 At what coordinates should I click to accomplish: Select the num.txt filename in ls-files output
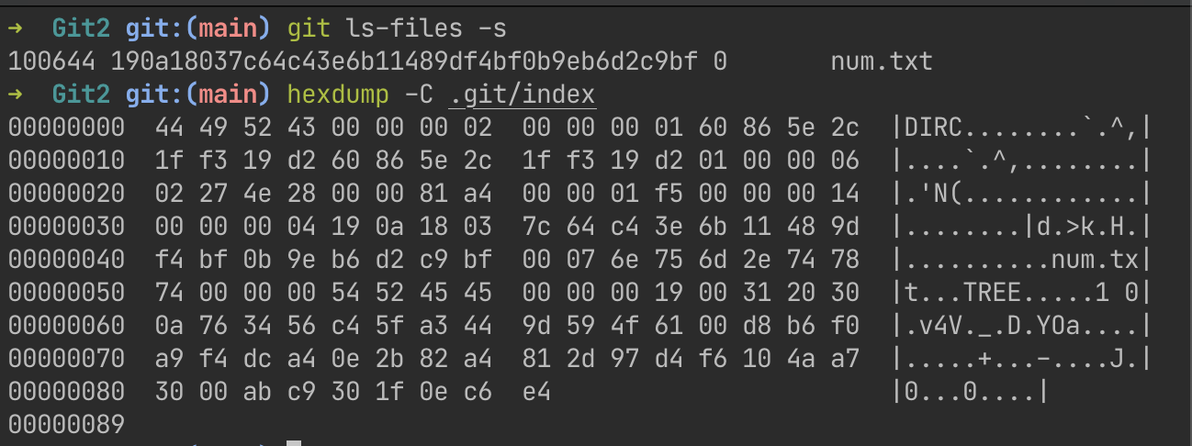(882, 62)
